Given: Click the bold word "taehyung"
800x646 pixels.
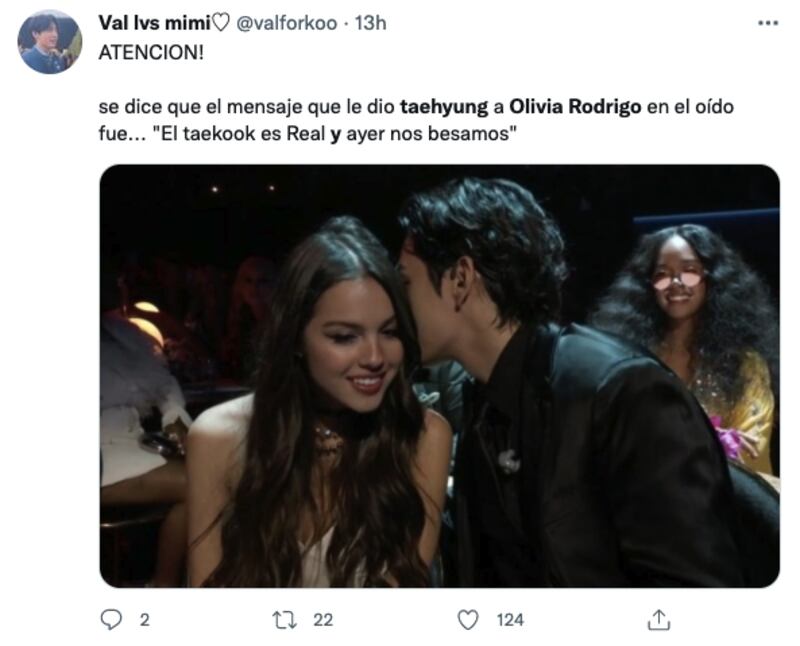Looking at the screenshot, I should (x=436, y=107).
